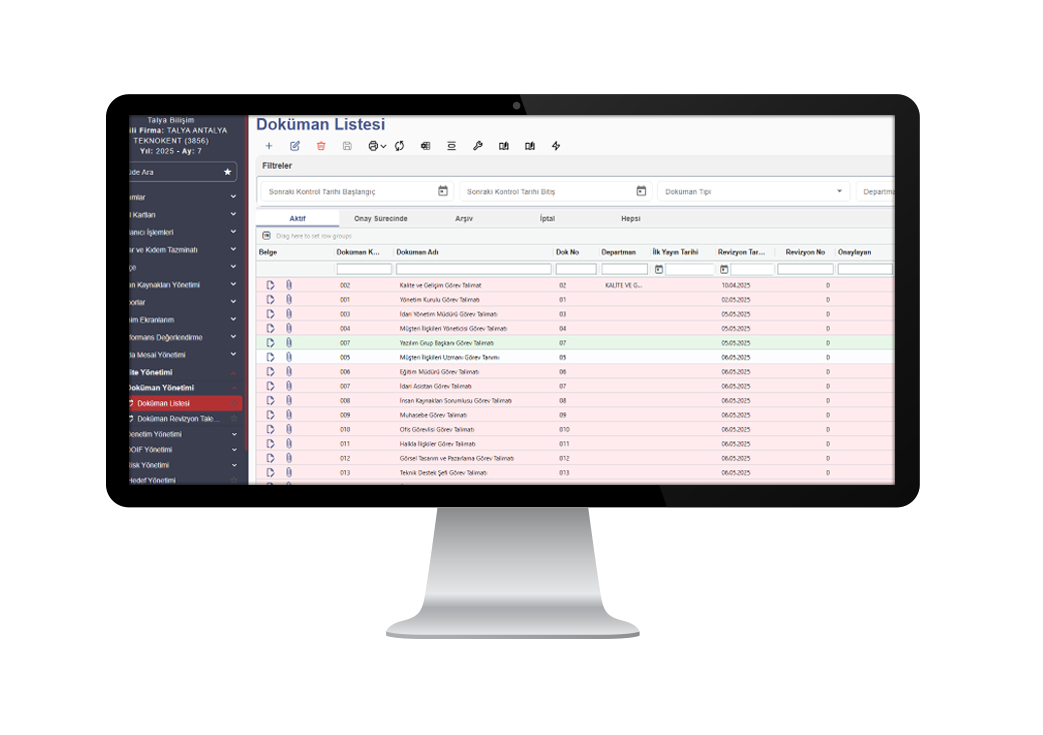Click attachment paperclip for Kalite ve Gelişim row
This screenshot has width=1043, height=735.
[x=289, y=285]
